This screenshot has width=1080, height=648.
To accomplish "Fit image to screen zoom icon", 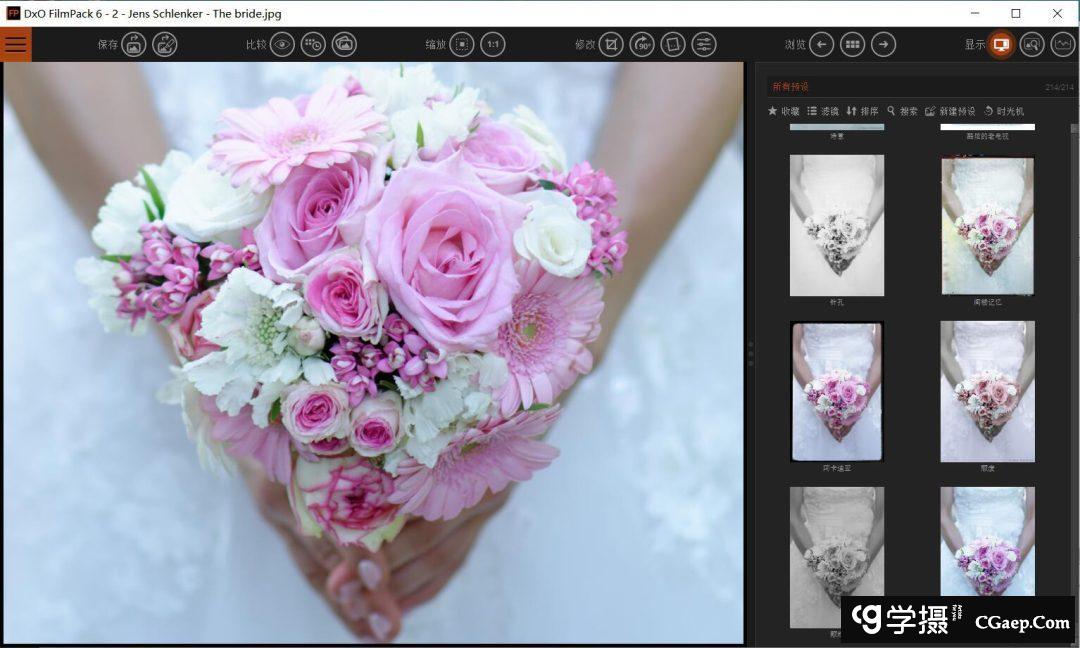I will [462, 44].
